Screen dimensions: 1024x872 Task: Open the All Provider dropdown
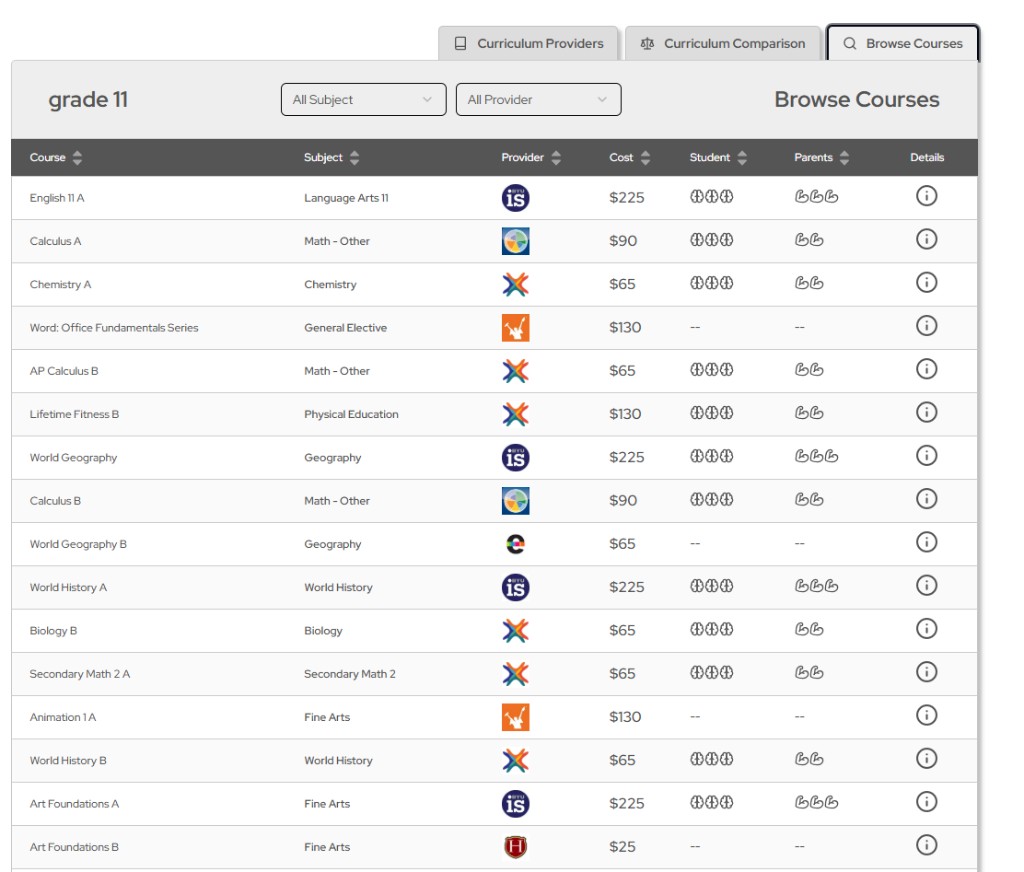point(539,99)
